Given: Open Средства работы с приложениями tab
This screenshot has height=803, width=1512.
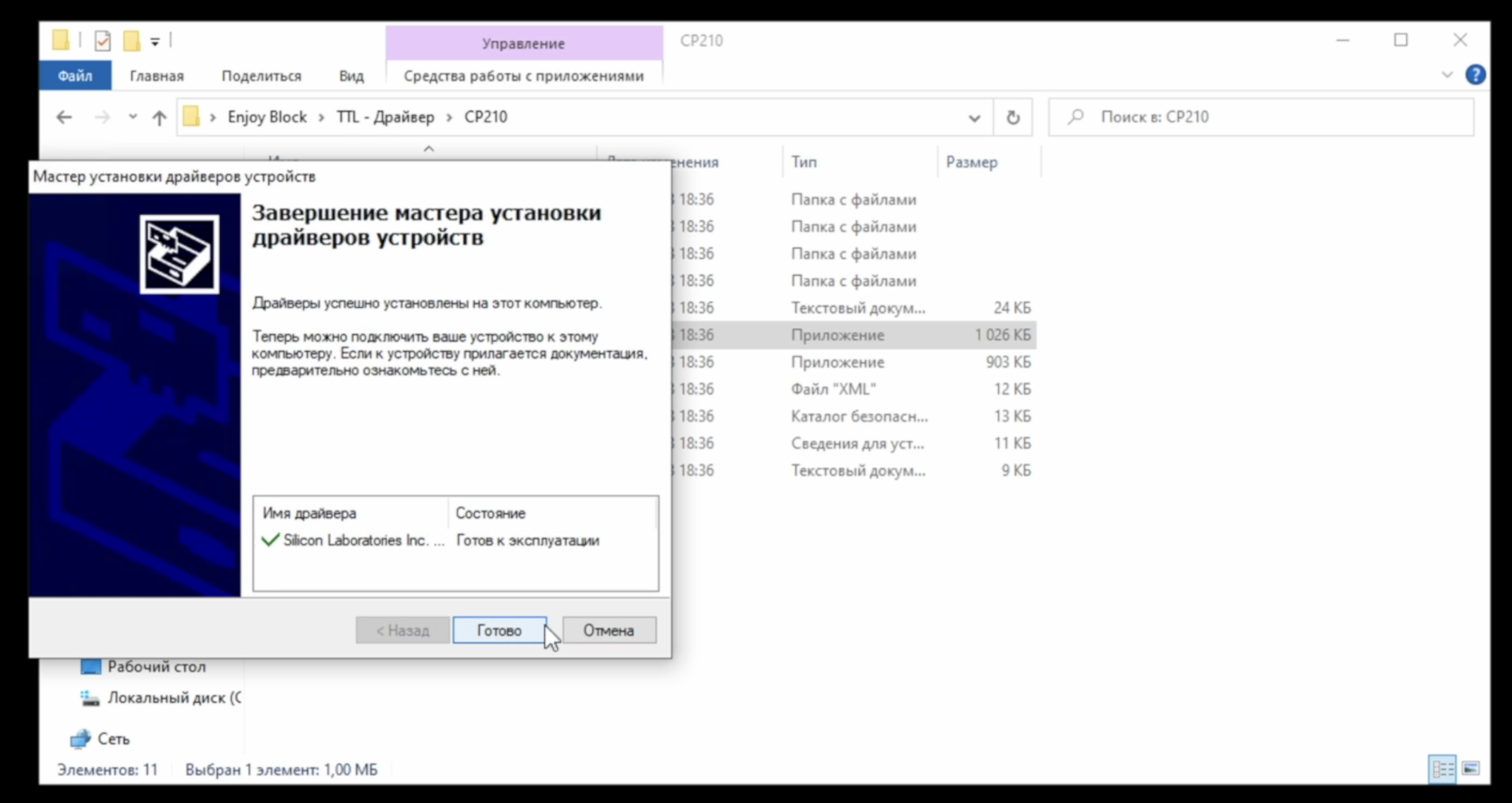Looking at the screenshot, I should point(523,76).
